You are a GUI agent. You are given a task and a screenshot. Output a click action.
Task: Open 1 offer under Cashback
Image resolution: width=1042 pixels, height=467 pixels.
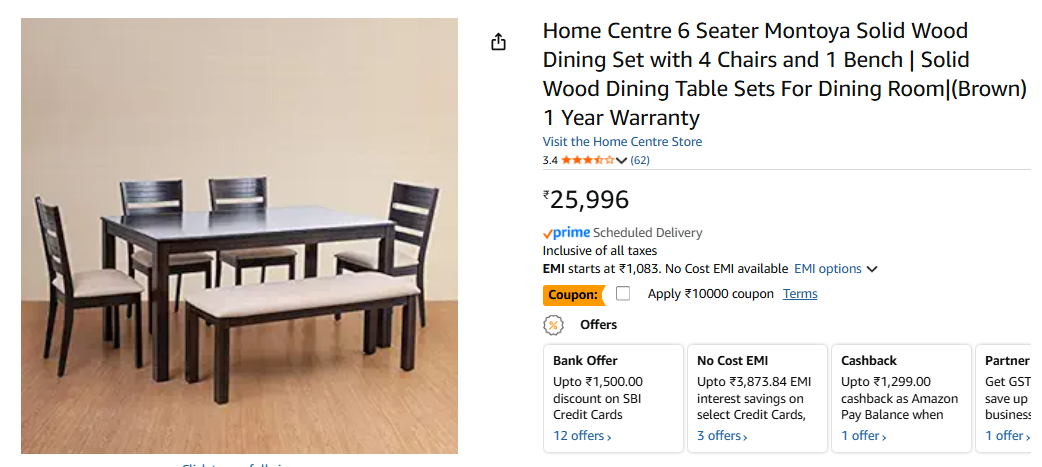point(865,436)
